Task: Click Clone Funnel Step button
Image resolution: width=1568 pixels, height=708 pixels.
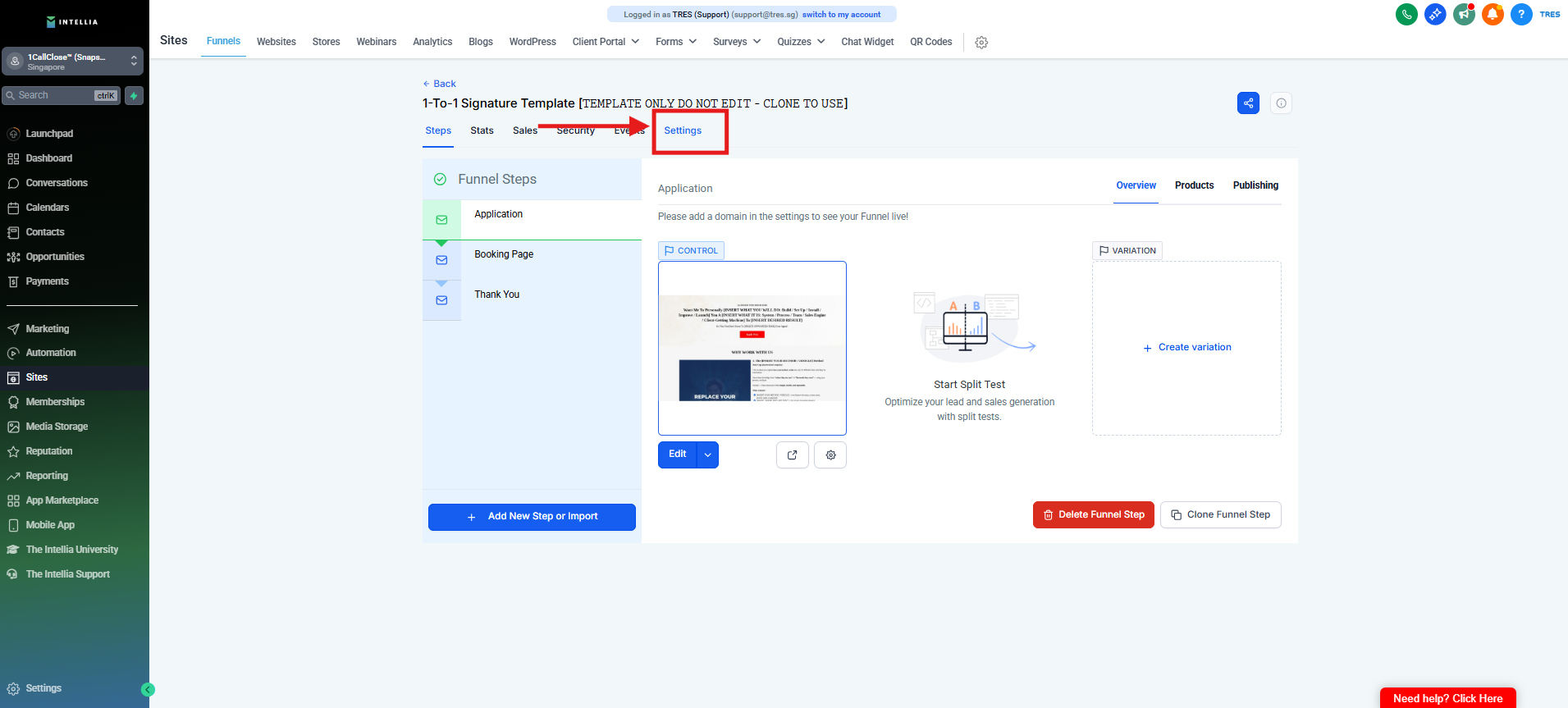Action: pyautogui.click(x=1221, y=514)
